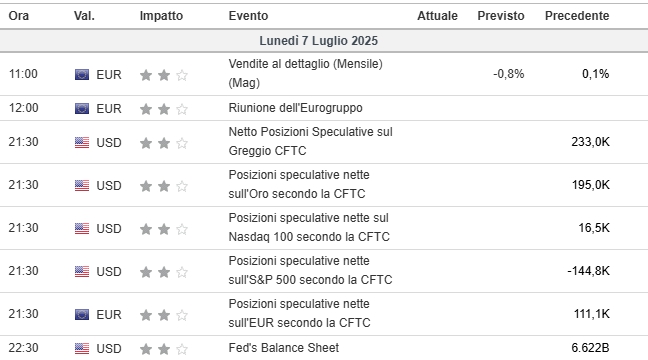The width and height of the screenshot is (648, 360).
Task: Click the Ora column header
Action: [19, 16]
